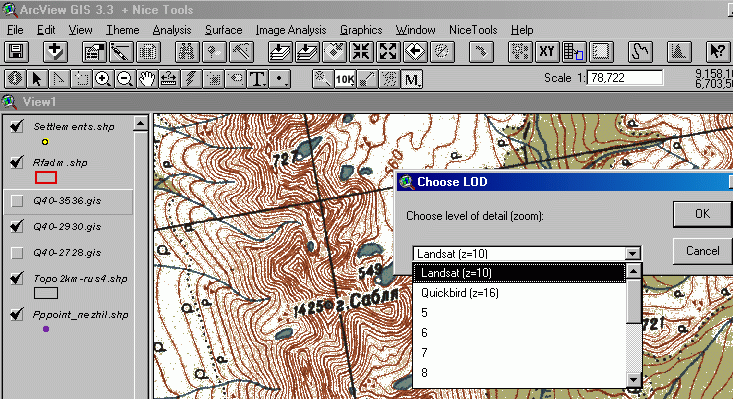Choose zoom level 8 in list
The image size is (733, 399).
(519, 372)
